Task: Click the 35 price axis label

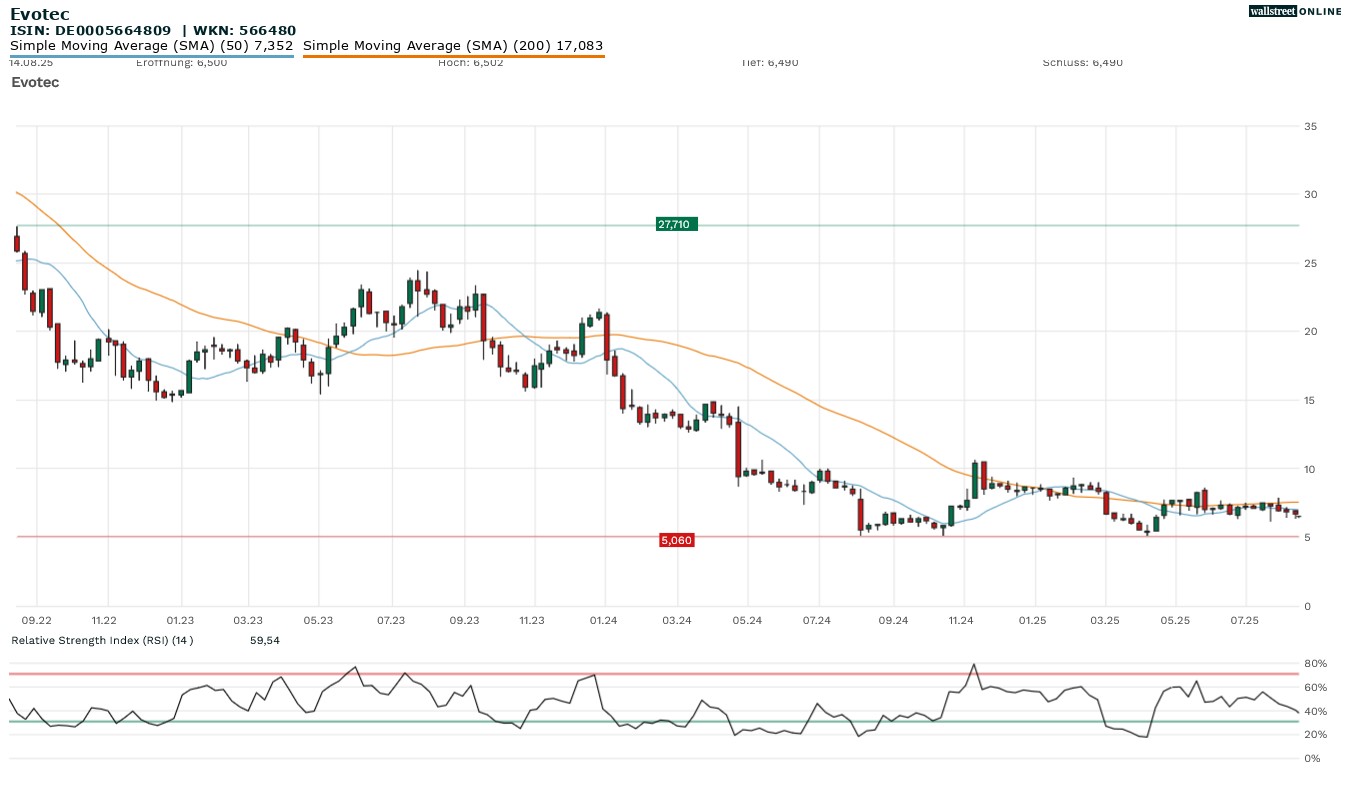Action: coord(1310,126)
